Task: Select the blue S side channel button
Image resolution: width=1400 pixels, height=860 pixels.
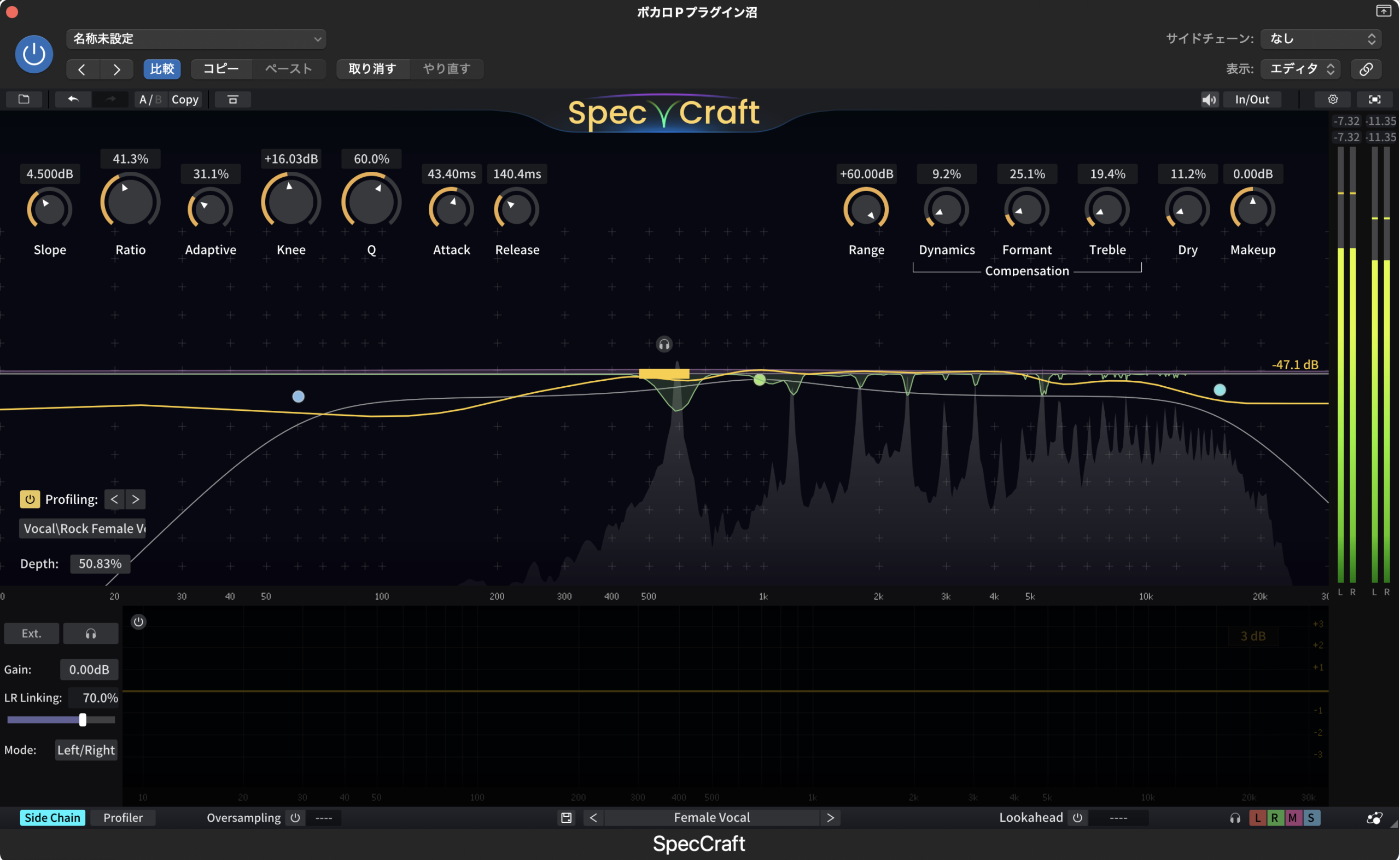Action: 1311,818
